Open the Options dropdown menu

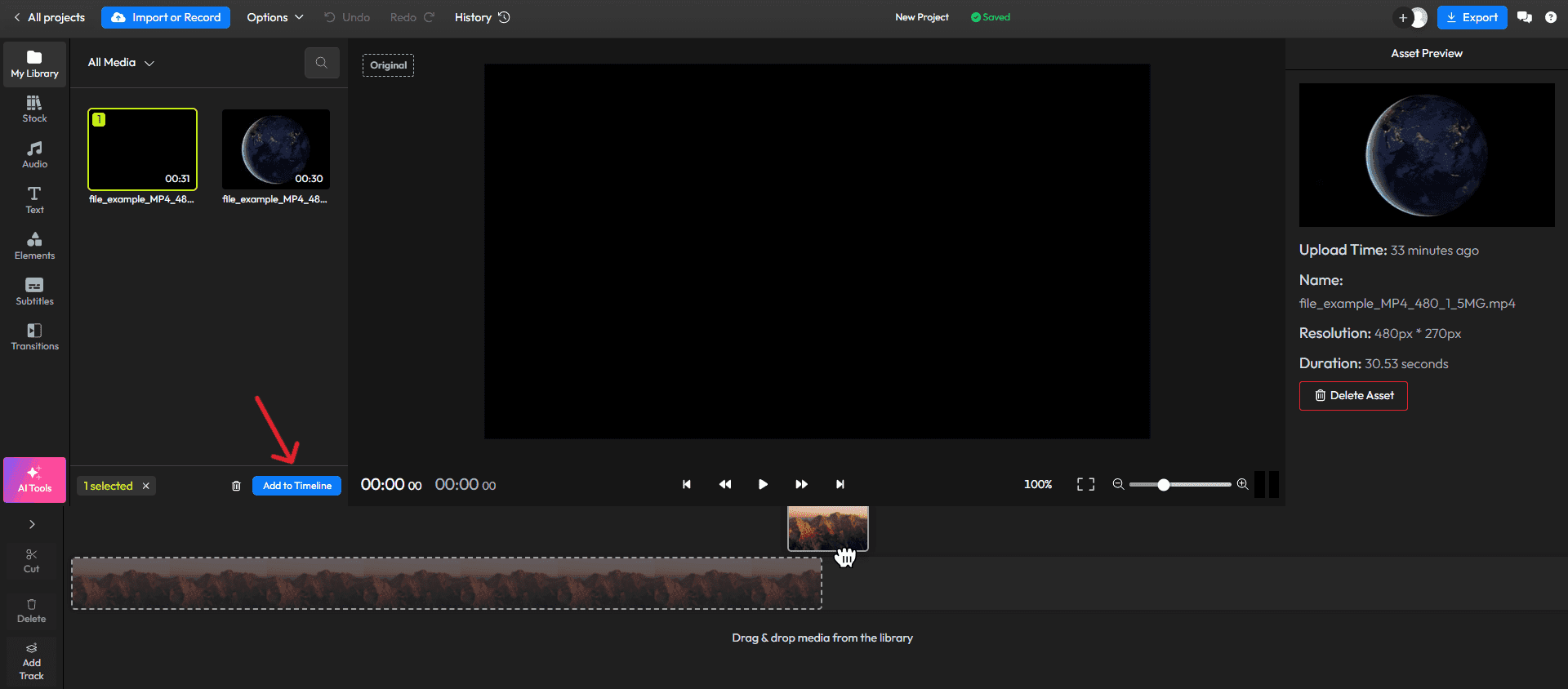(275, 17)
